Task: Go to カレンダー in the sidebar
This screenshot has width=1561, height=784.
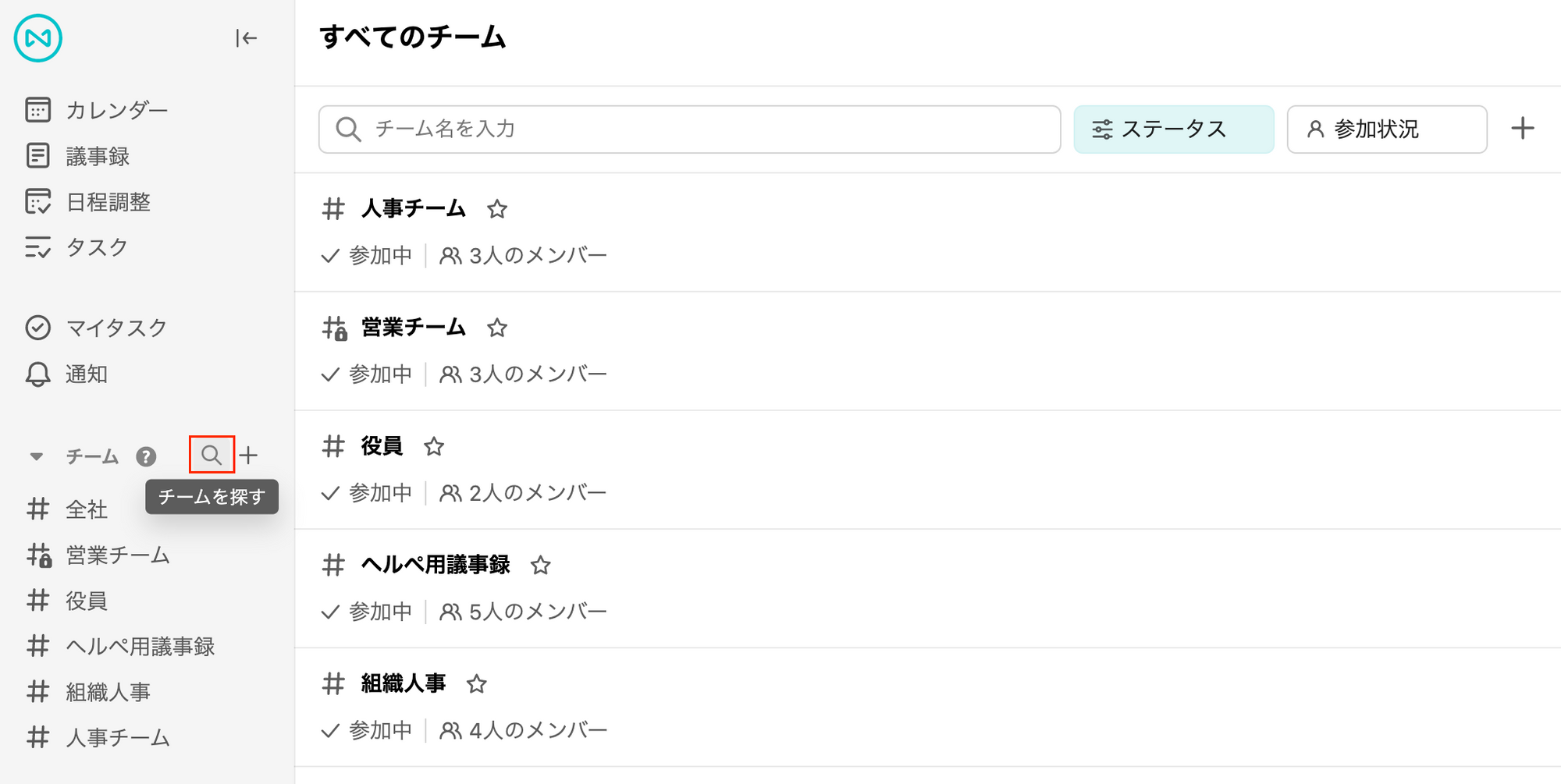Action: click(x=96, y=110)
